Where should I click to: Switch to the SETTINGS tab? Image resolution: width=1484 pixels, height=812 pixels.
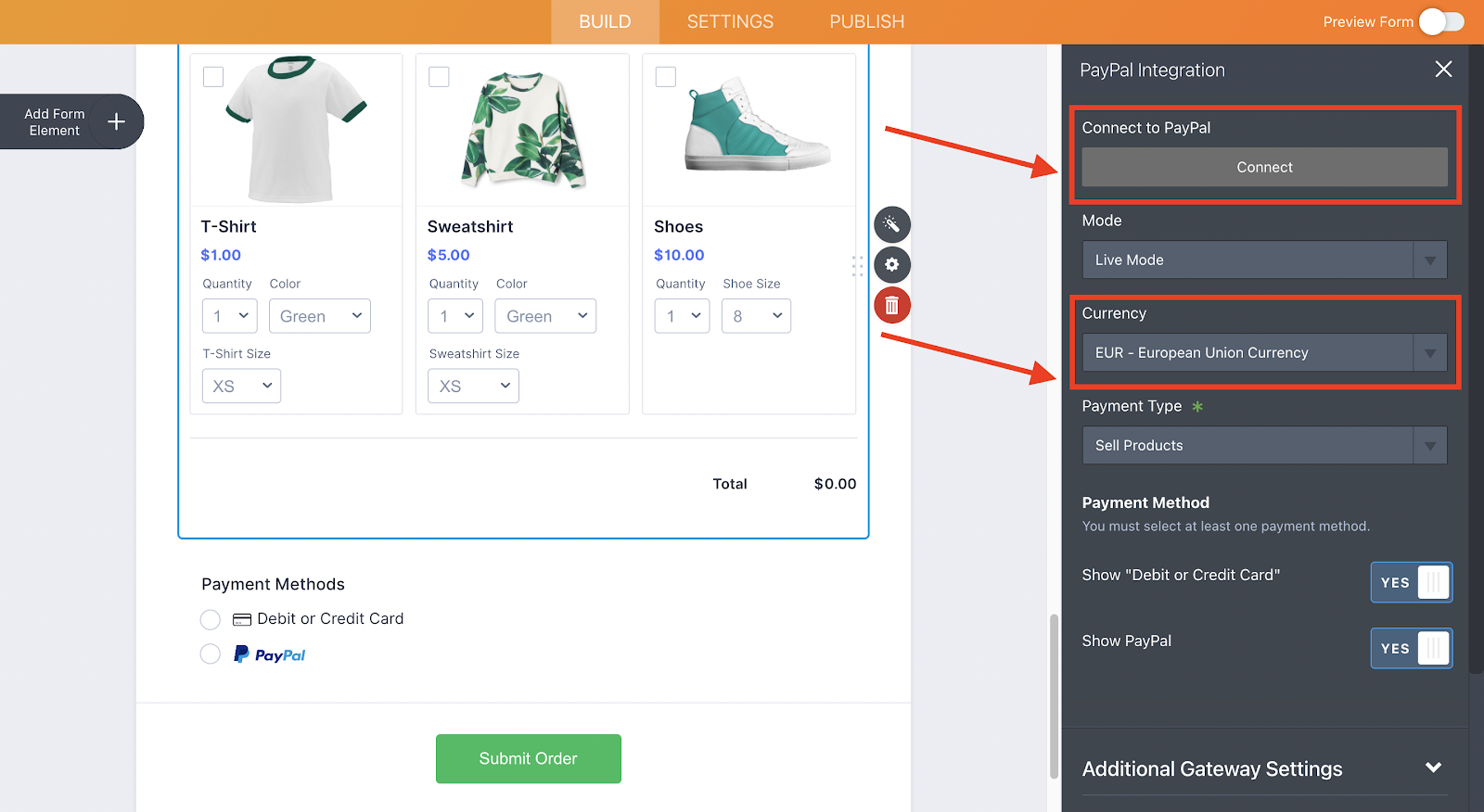pyautogui.click(x=730, y=21)
